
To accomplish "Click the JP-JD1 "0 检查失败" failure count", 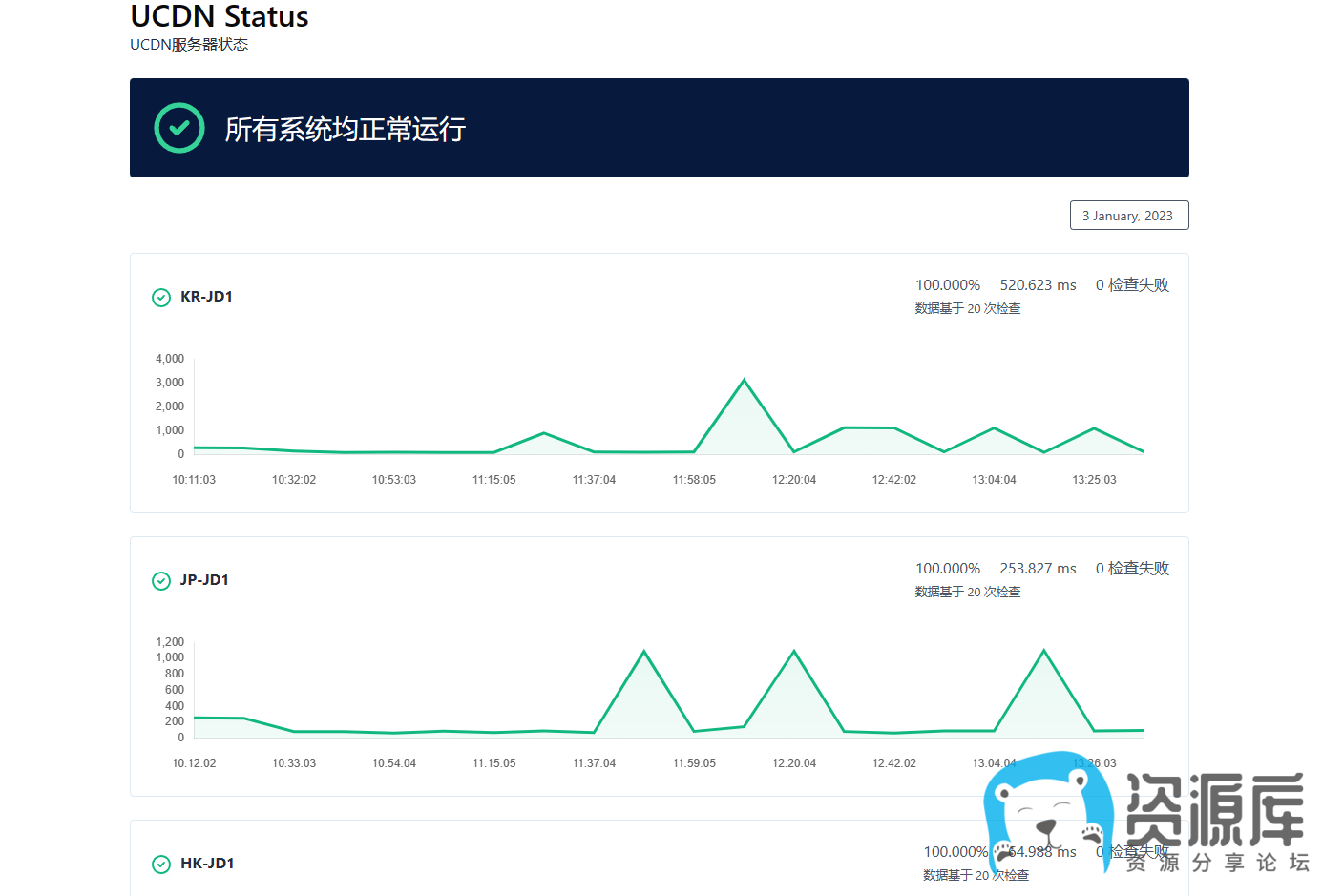I will click(1132, 569).
